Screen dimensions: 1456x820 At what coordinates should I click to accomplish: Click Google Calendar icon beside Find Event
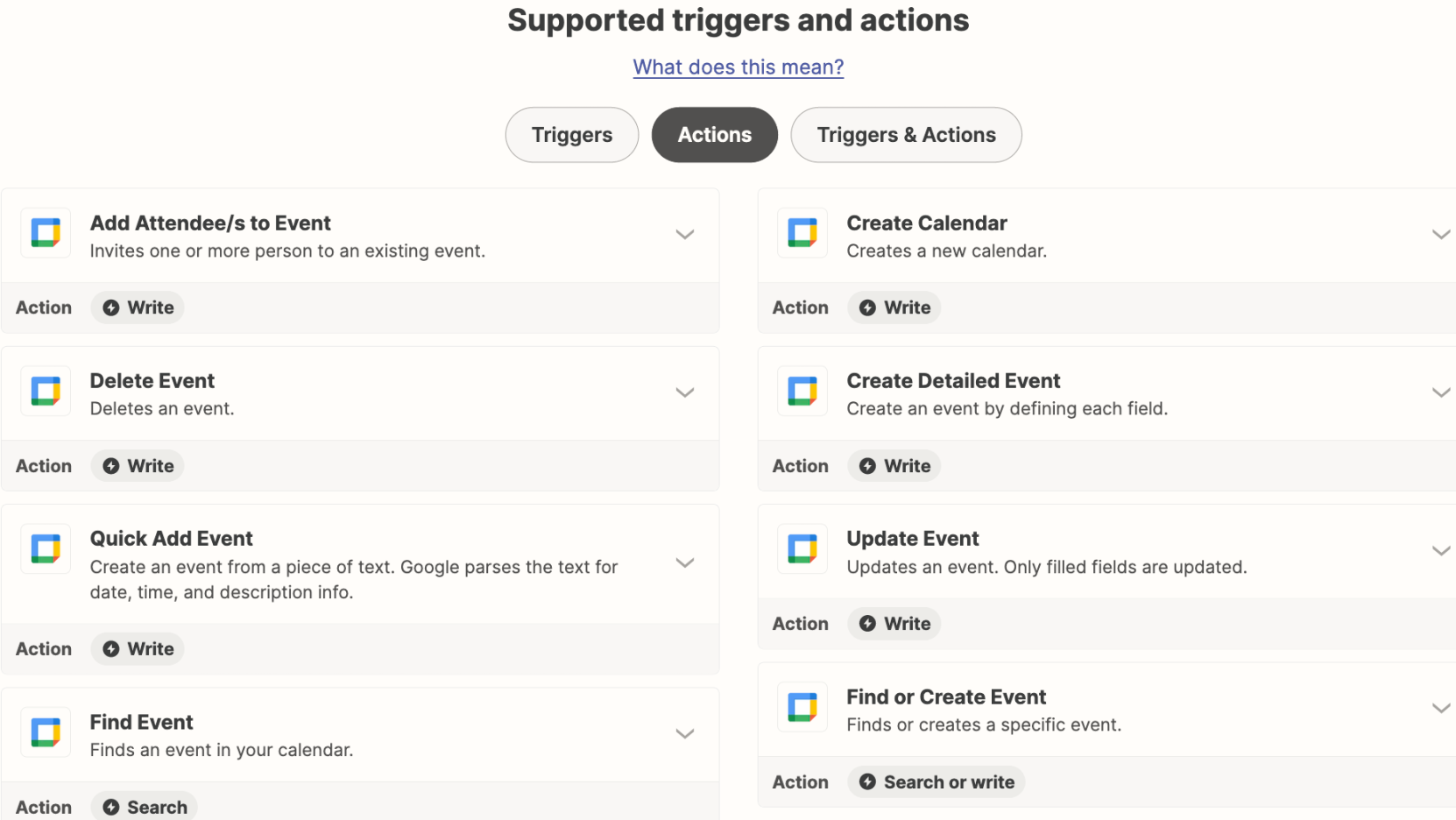(46, 732)
